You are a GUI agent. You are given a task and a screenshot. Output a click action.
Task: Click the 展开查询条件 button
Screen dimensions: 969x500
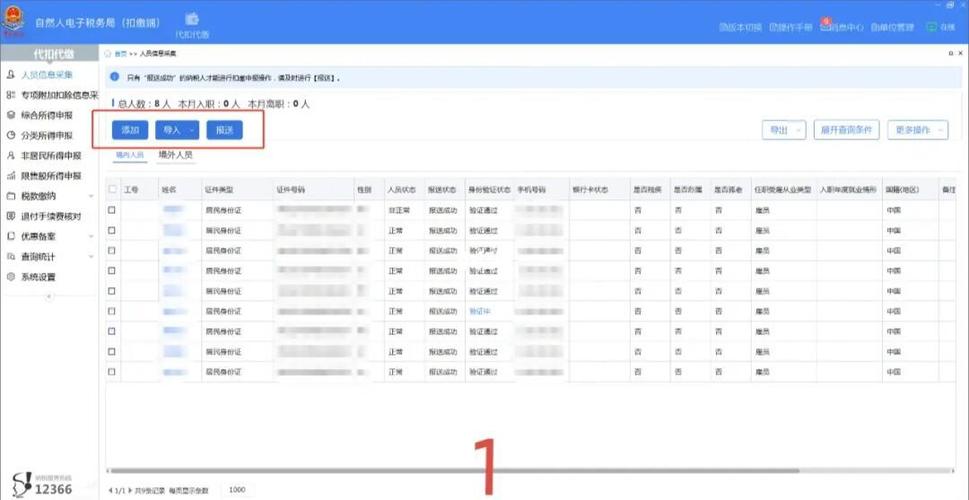[x=846, y=130]
